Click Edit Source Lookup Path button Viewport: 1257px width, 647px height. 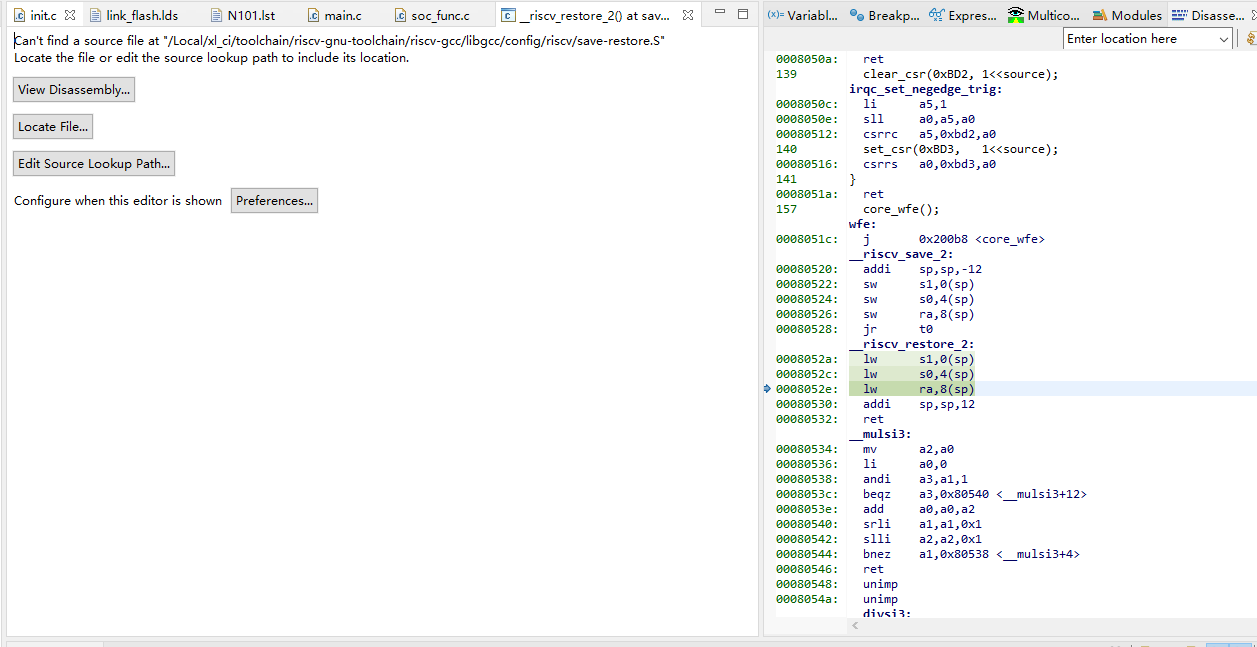point(95,164)
